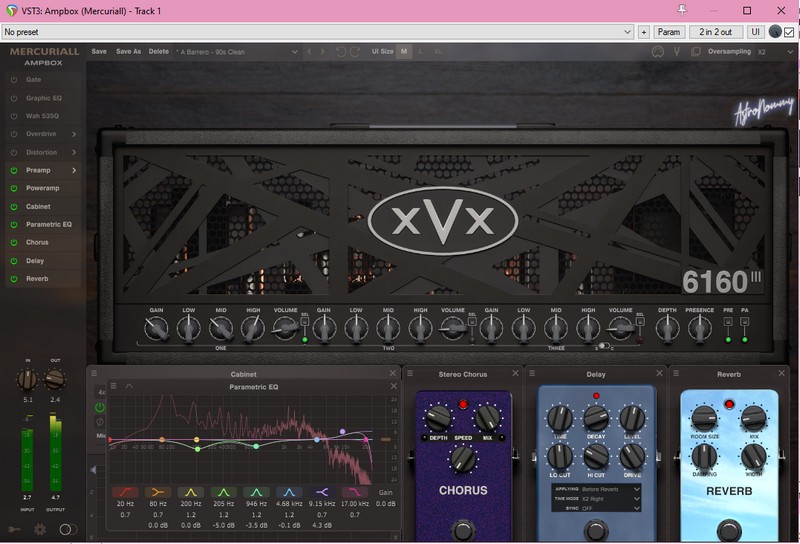Image resolution: width=800 pixels, height=544 pixels.
Task: Click the 80 Hz low-shelf band icon
Action: [157, 492]
